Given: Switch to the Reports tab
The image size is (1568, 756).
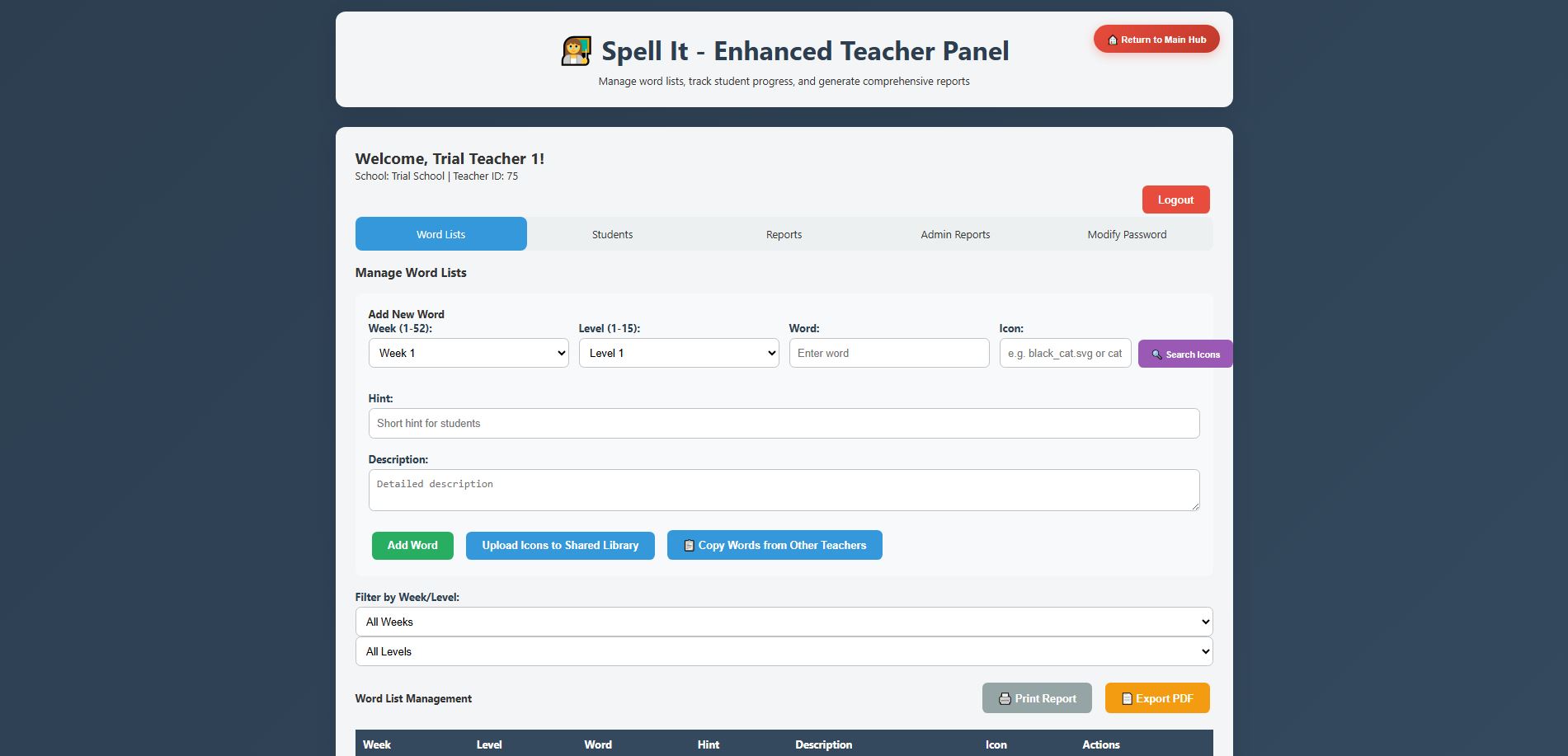Looking at the screenshot, I should [x=784, y=234].
